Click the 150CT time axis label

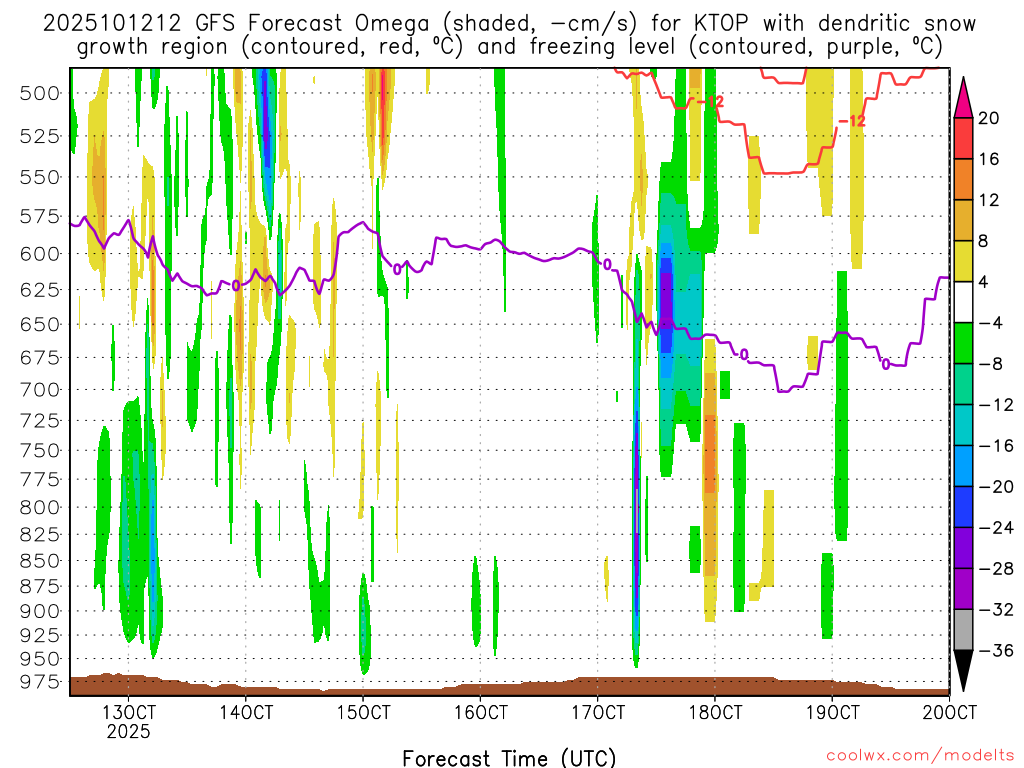point(363,711)
